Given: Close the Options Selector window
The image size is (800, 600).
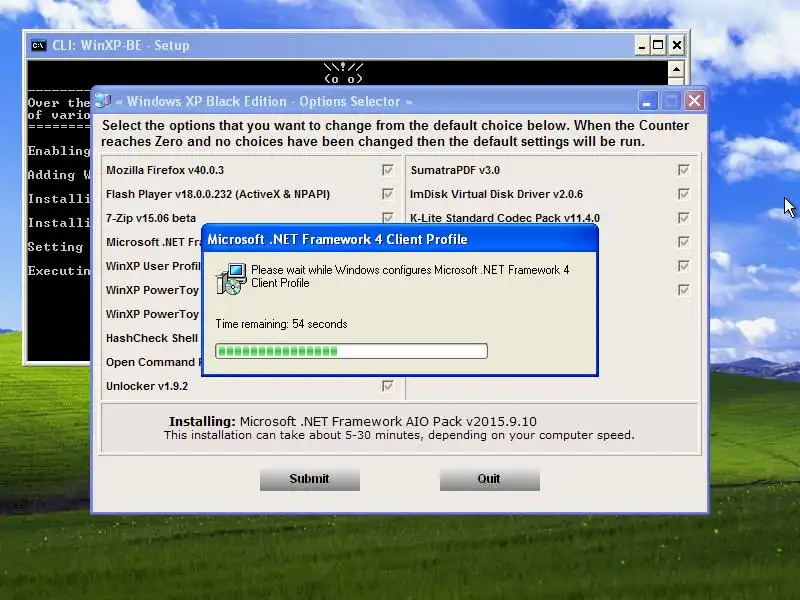Looking at the screenshot, I should coord(694,101).
